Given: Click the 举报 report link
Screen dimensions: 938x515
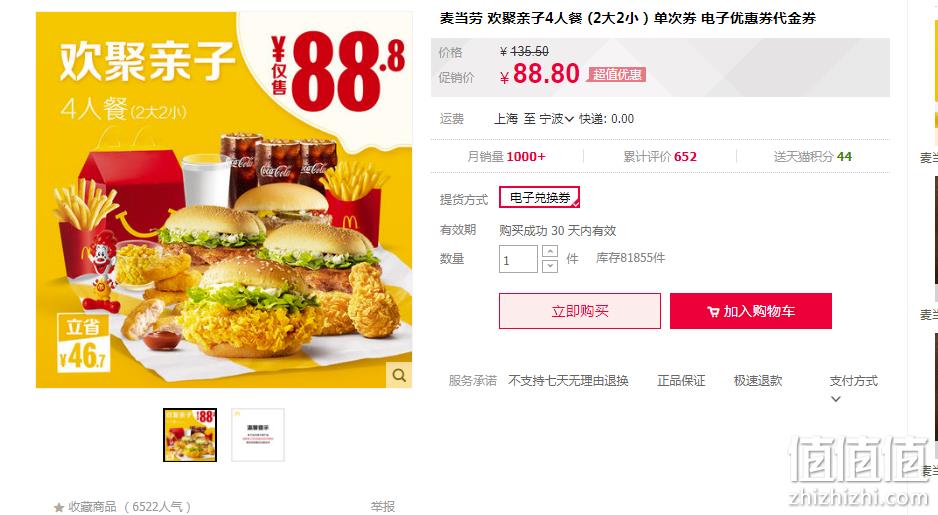Looking at the screenshot, I should tap(383, 507).
